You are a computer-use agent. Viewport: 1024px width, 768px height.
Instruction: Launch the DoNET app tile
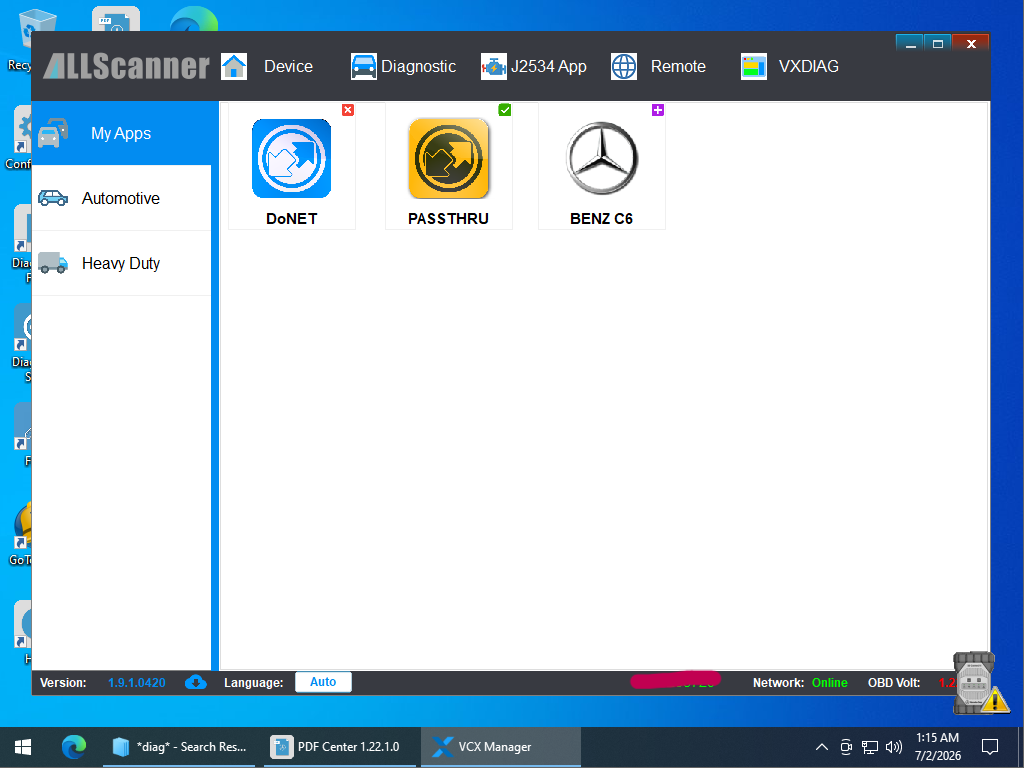pyautogui.click(x=291, y=166)
